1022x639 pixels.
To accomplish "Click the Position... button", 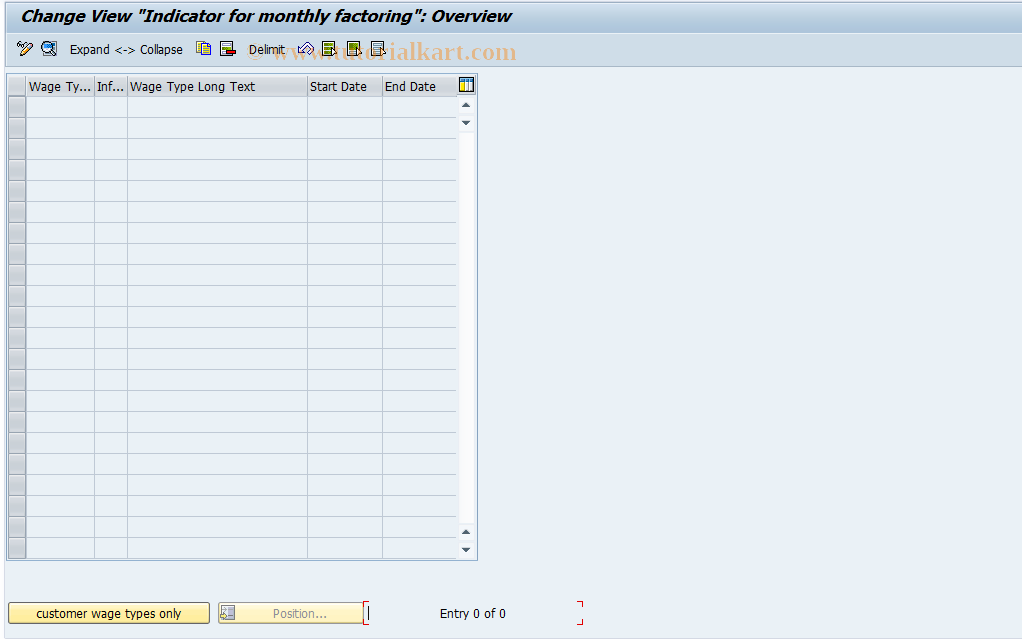I will [x=291, y=614].
